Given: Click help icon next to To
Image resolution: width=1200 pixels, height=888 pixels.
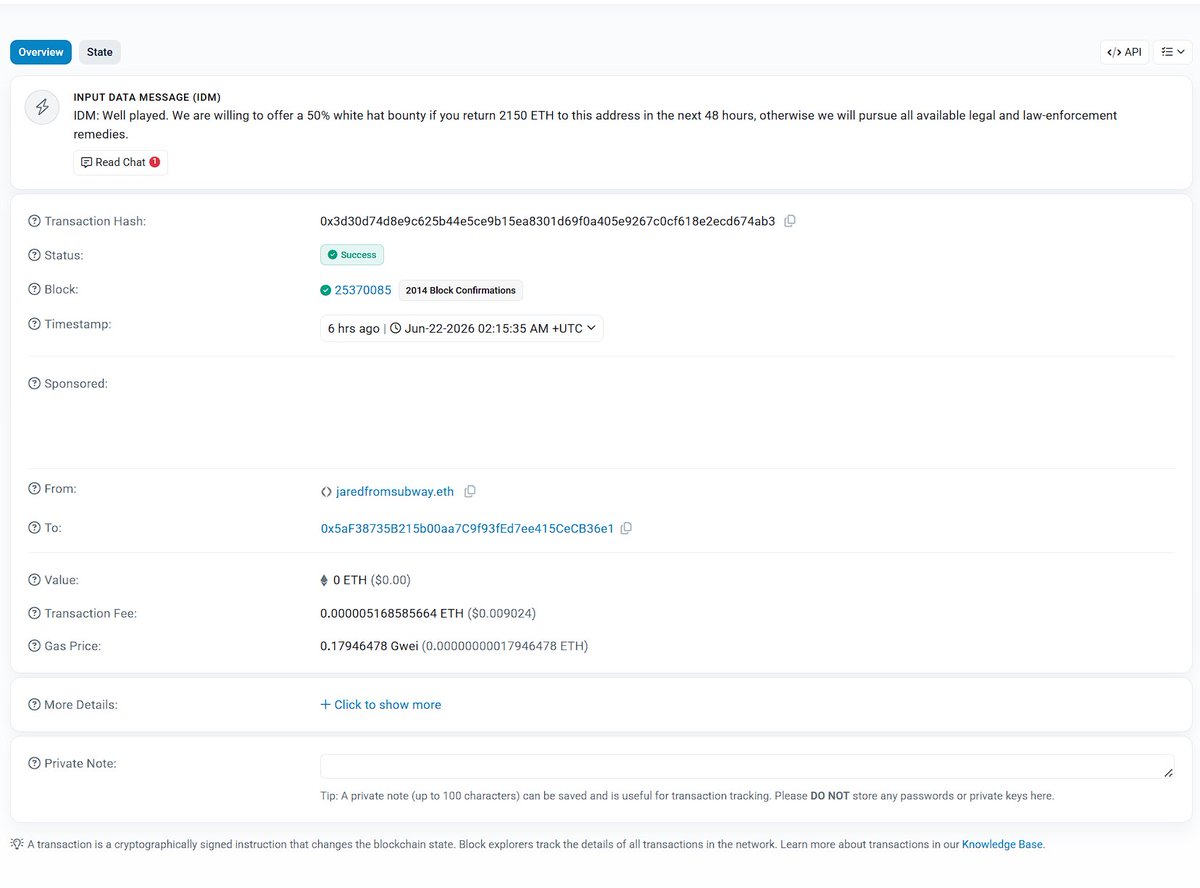Looking at the screenshot, I should (34, 527).
